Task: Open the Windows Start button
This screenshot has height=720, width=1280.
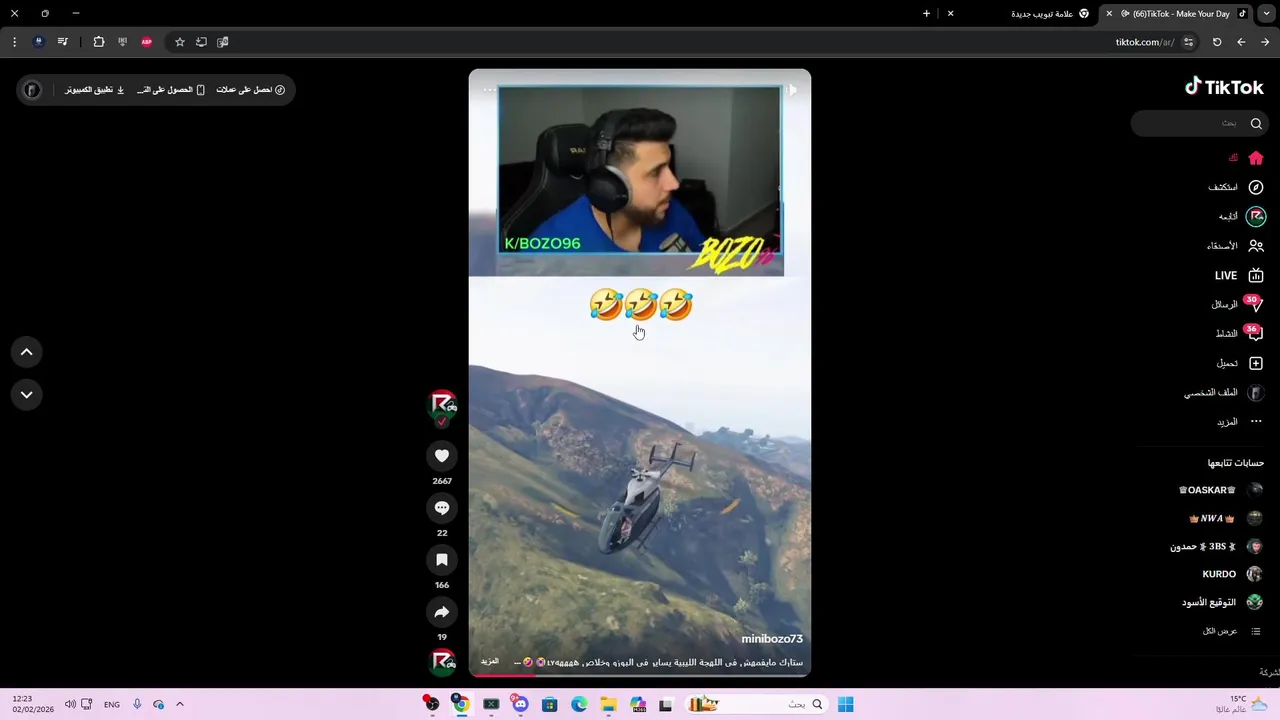Action: coord(846,704)
